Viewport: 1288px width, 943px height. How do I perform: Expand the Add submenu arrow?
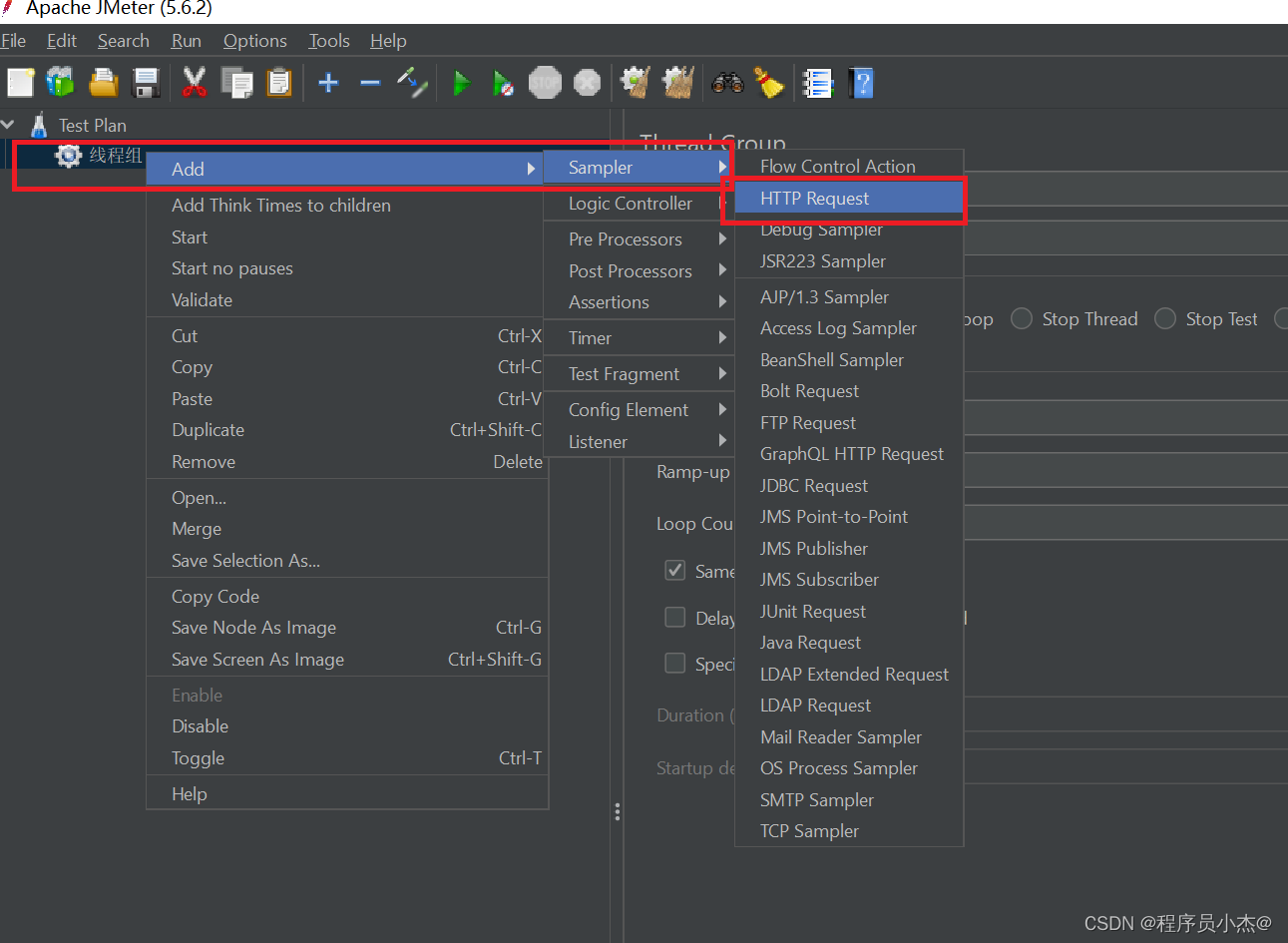click(x=532, y=169)
